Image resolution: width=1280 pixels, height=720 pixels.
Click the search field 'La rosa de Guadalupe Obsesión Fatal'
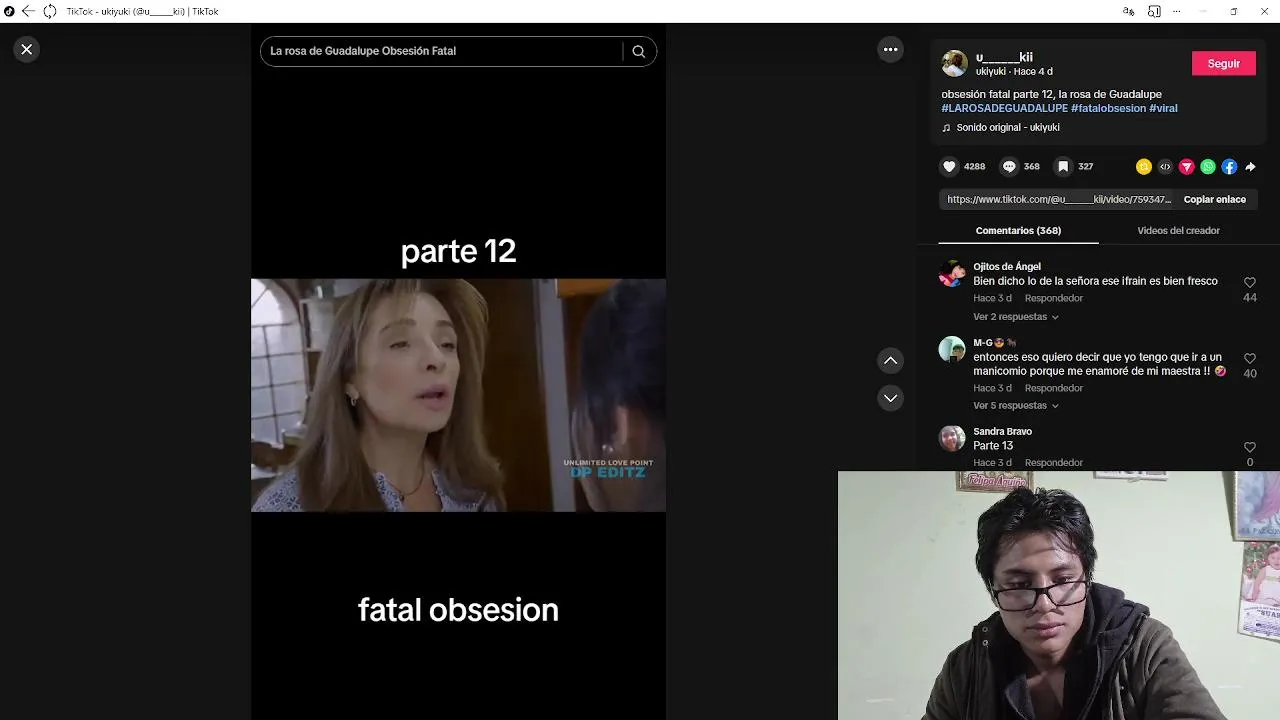click(440, 51)
